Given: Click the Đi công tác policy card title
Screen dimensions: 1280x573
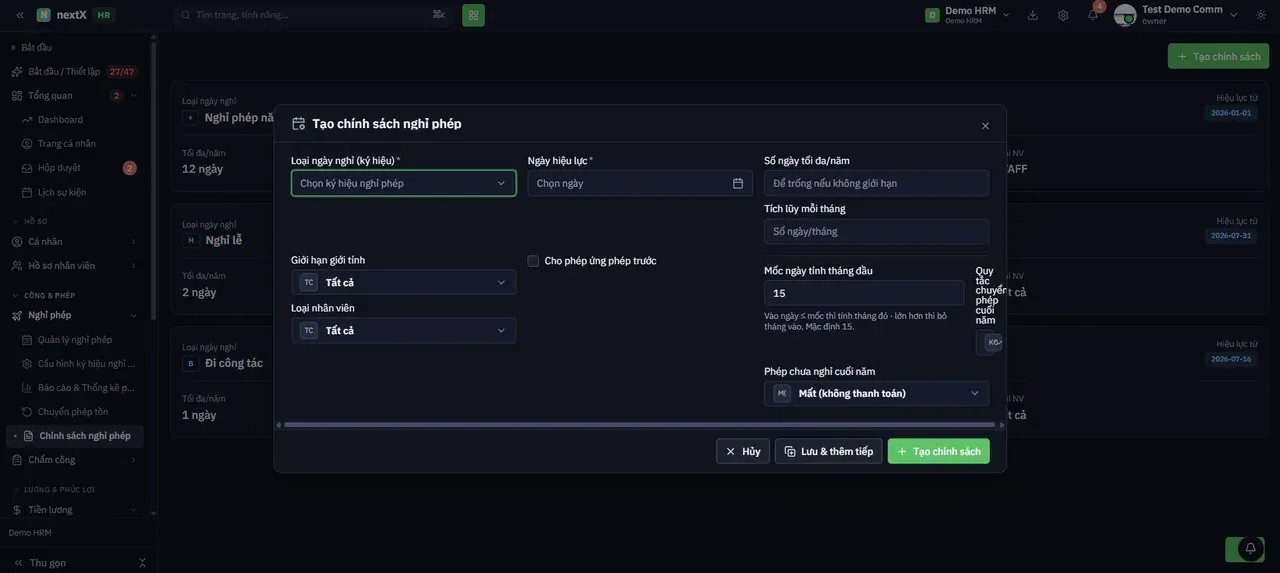Looking at the screenshot, I should click(234, 363).
